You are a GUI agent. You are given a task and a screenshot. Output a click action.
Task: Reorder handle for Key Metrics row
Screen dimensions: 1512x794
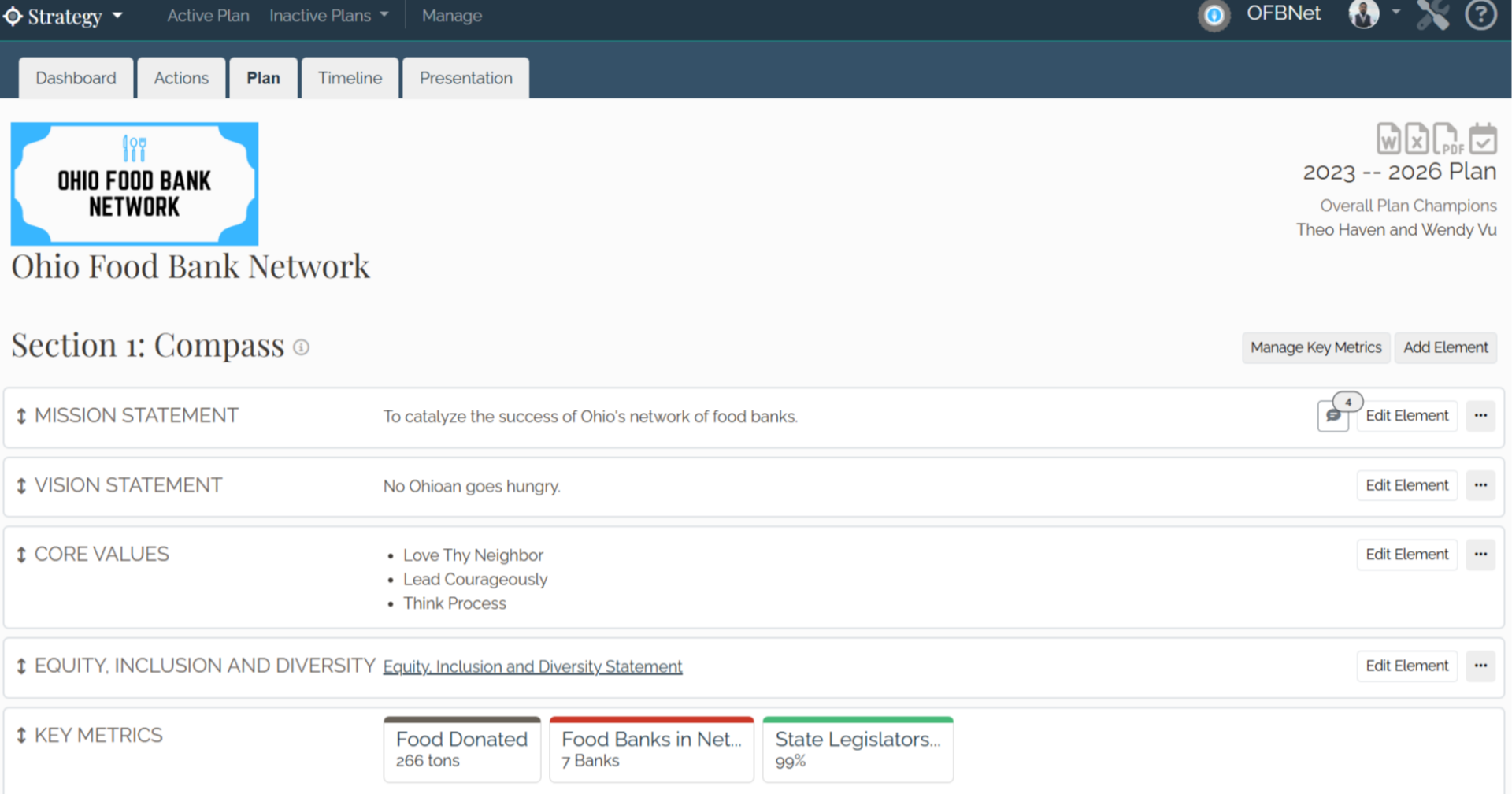21,736
